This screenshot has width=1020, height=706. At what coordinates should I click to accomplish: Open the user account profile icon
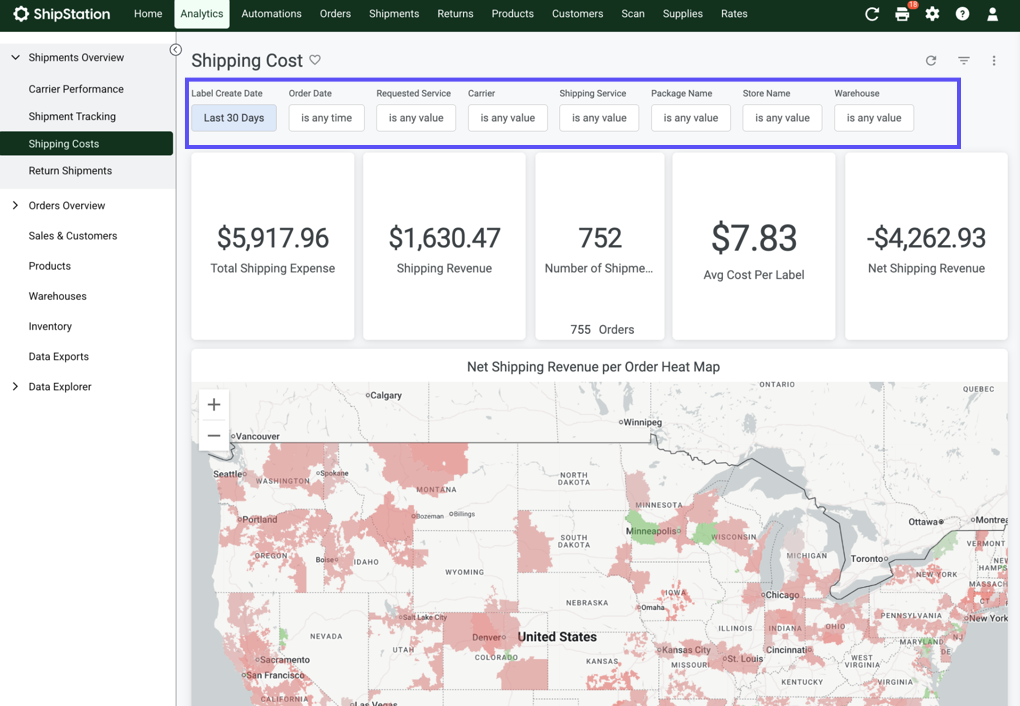(992, 14)
